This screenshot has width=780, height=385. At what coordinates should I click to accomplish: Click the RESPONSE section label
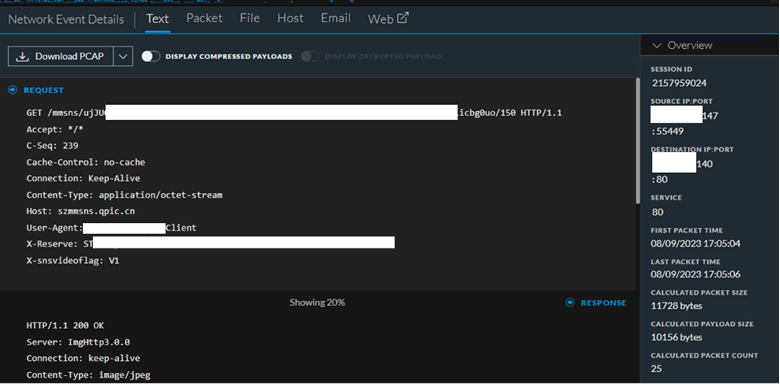click(x=603, y=302)
